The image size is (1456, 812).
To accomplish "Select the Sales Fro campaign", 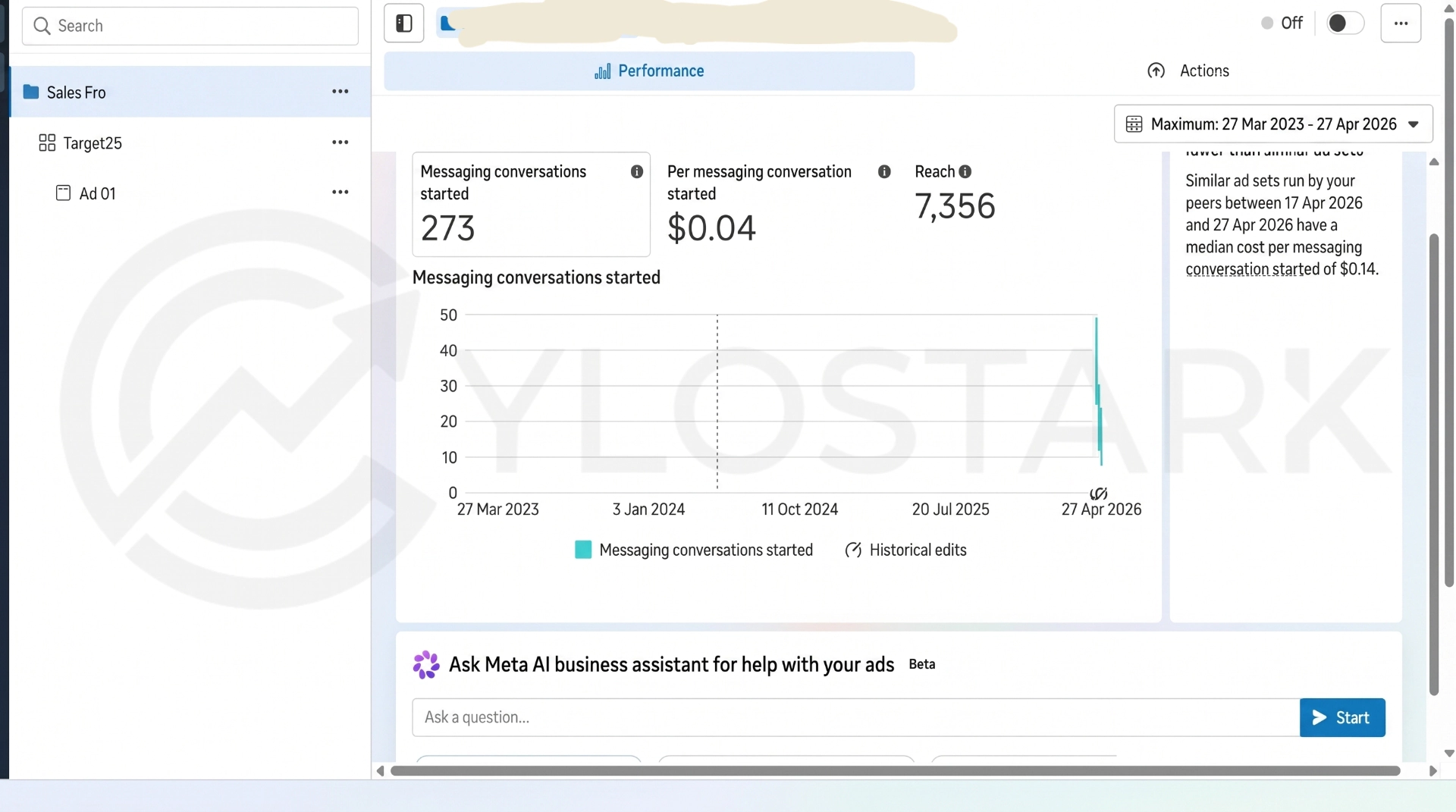I will [190, 92].
